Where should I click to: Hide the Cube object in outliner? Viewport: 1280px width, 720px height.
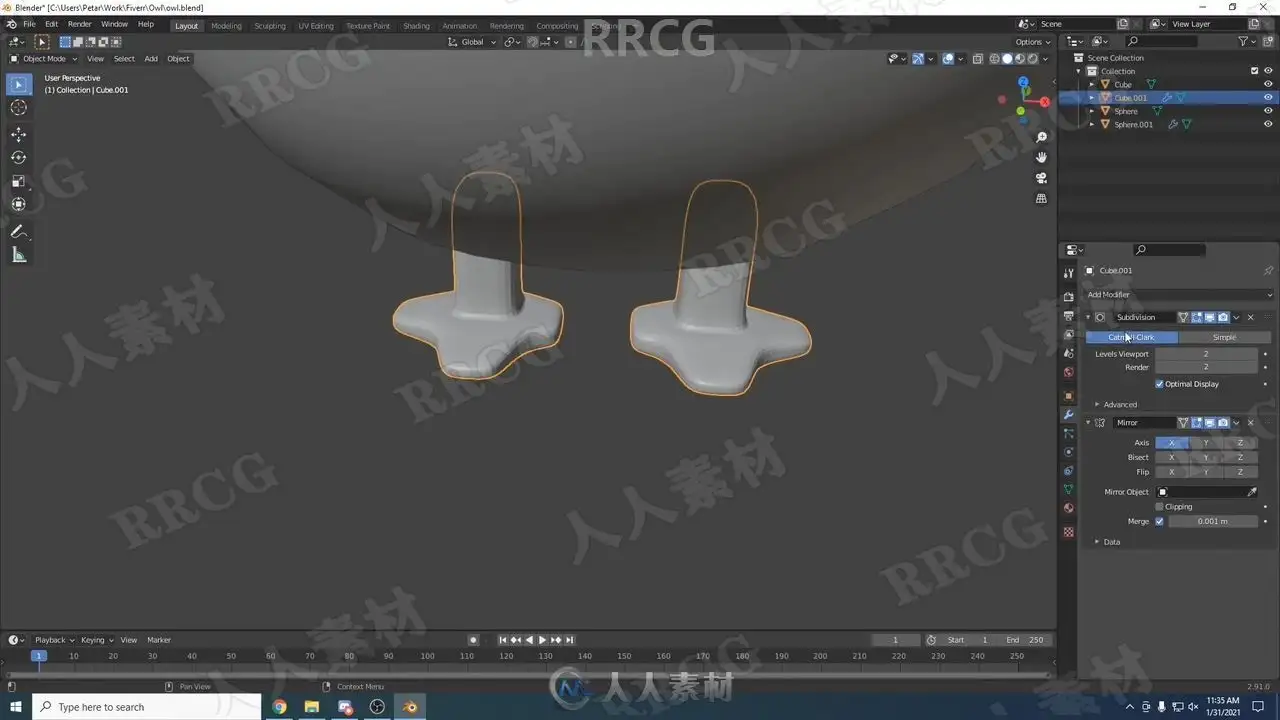(x=1268, y=85)
